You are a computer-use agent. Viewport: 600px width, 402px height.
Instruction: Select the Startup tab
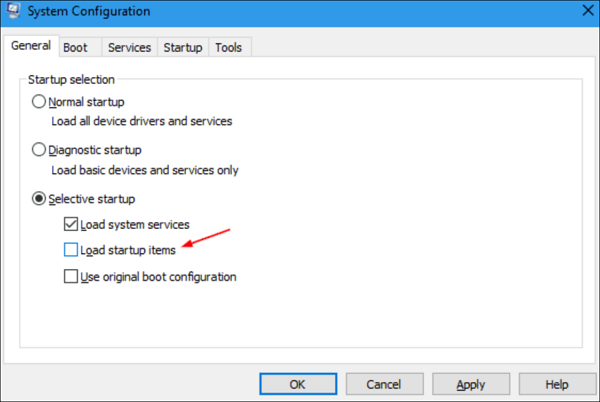click(x=182, y=47)
